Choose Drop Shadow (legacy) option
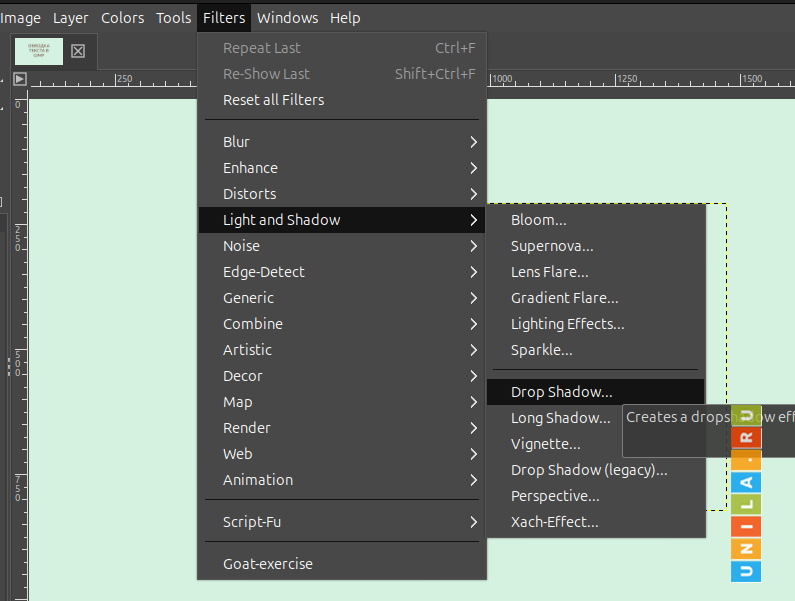Image resolution: width=795 pixels, height=601 pixels. [588, 470]
